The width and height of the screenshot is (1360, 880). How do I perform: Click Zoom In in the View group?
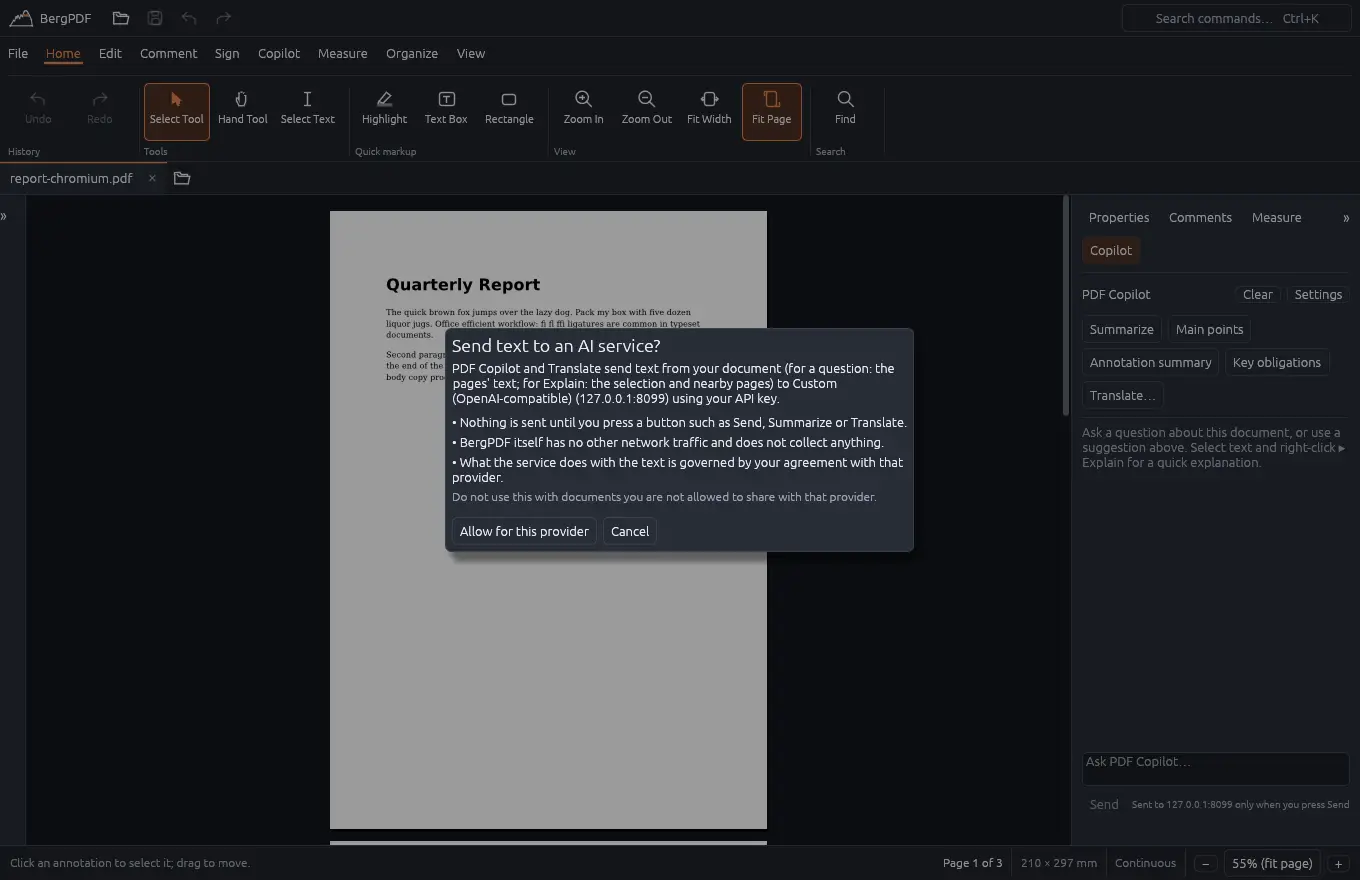tap(583, 111)
